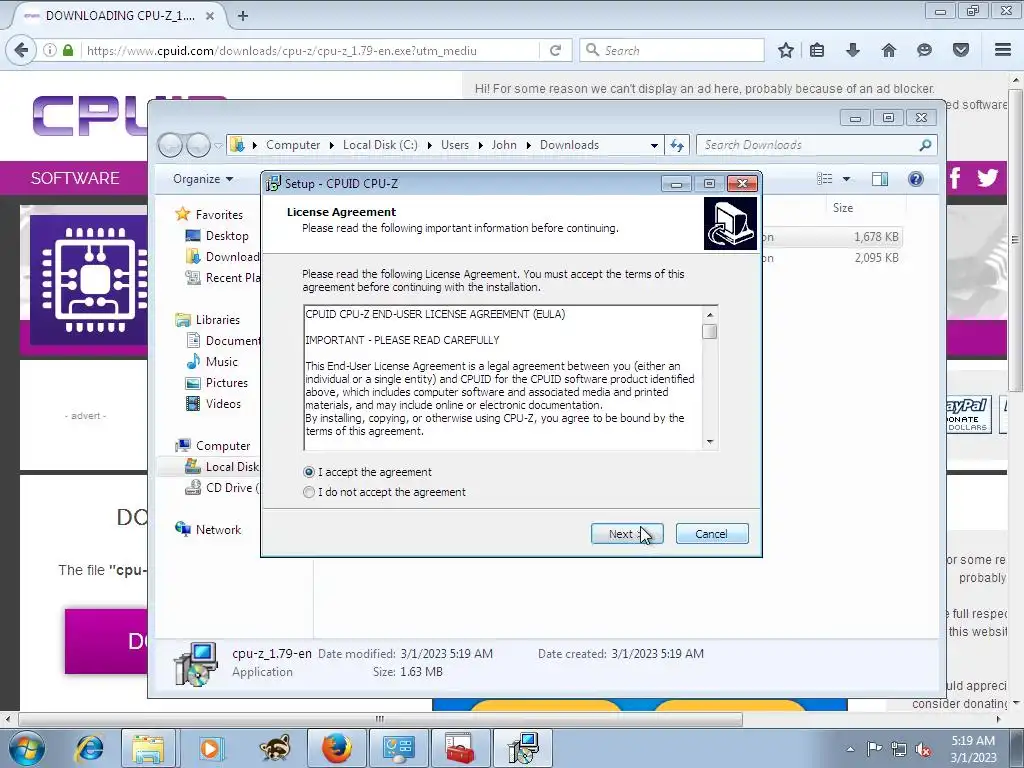Click Explorer refresh button beside address bar
The height and width of the screenshot is (768, 1024).
pyautogui.click(x=677, y=145)
